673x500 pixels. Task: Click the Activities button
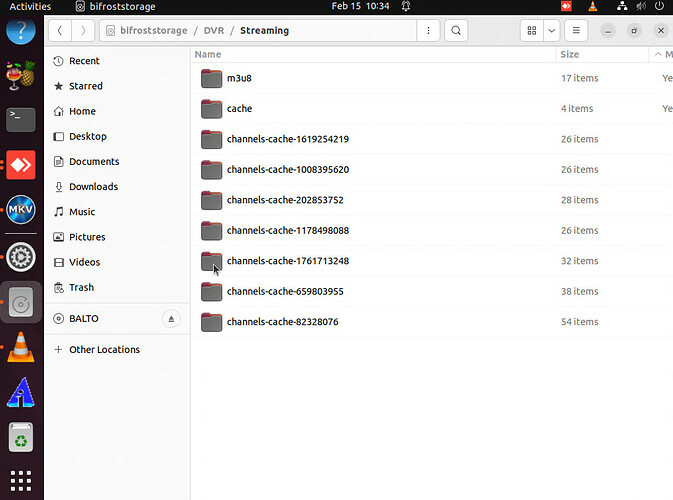tap(30, 6)
